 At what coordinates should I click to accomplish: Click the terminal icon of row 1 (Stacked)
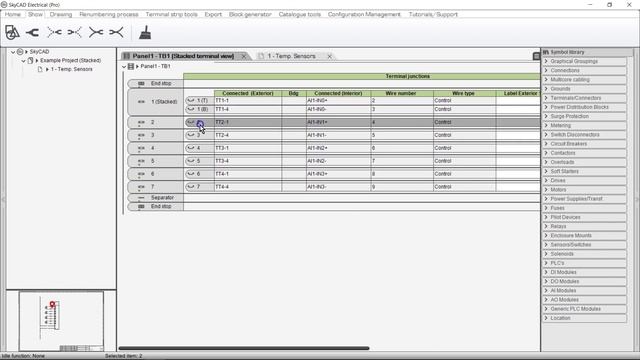(x=141, y=102)
